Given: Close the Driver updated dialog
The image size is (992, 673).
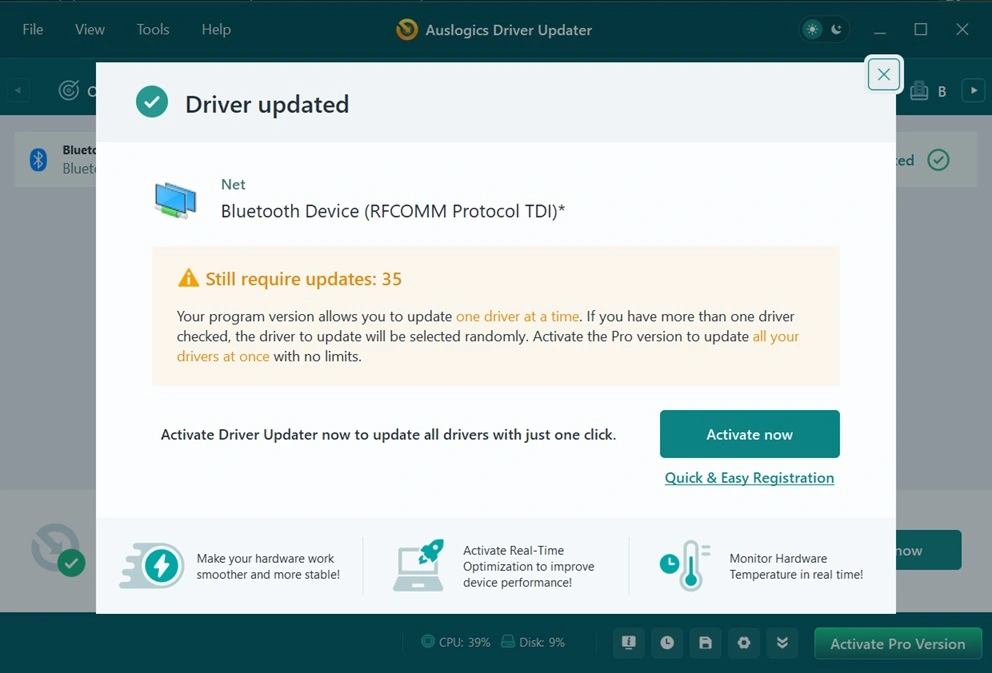Looking at the screenshot, I should [x=883, y=74].
